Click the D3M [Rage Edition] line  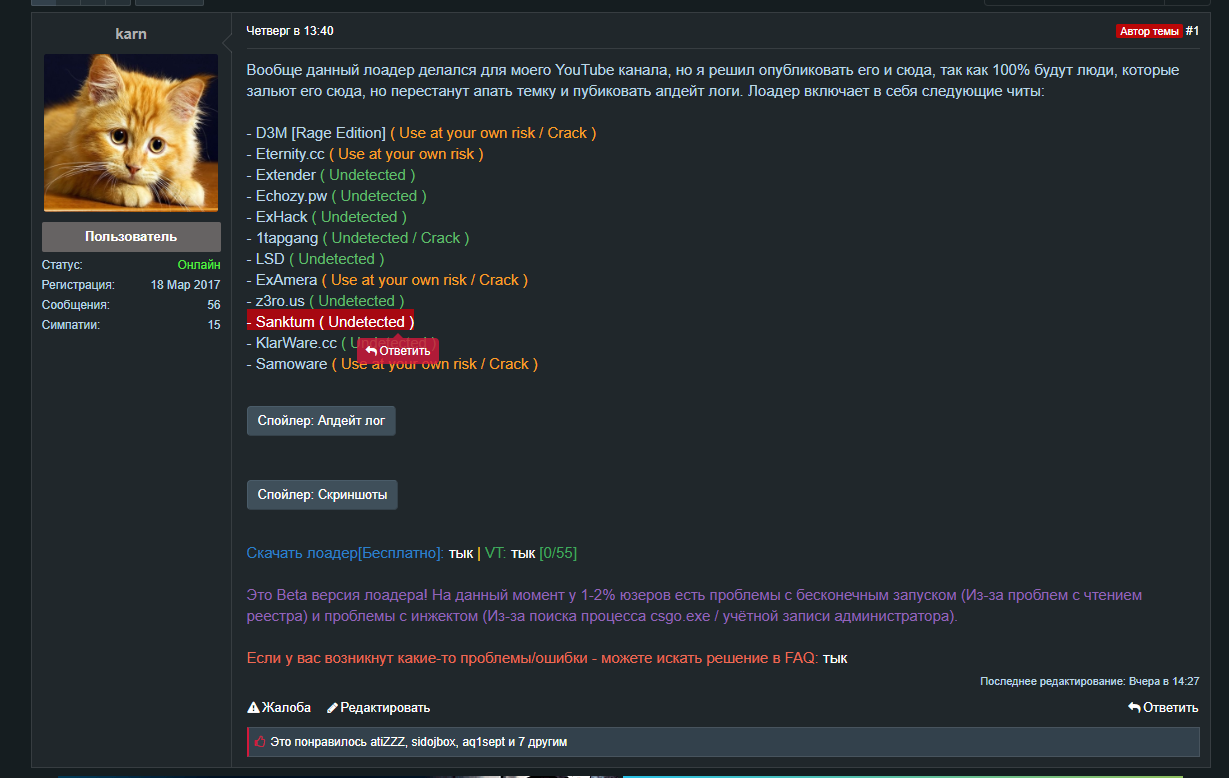(x=421, y=133)
